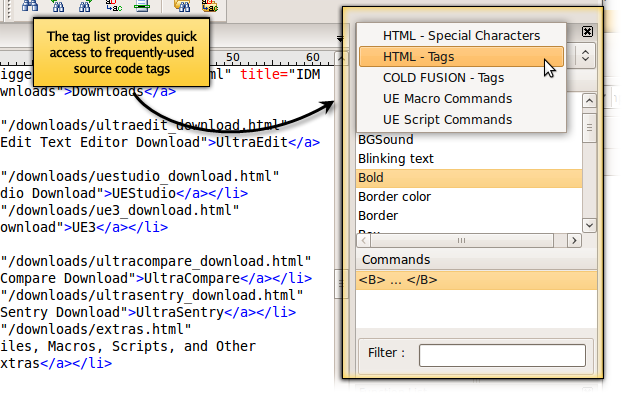Screen dimensions: 624x394
Task: Click the UltraSentry text in code
Action: click(180, 312)
